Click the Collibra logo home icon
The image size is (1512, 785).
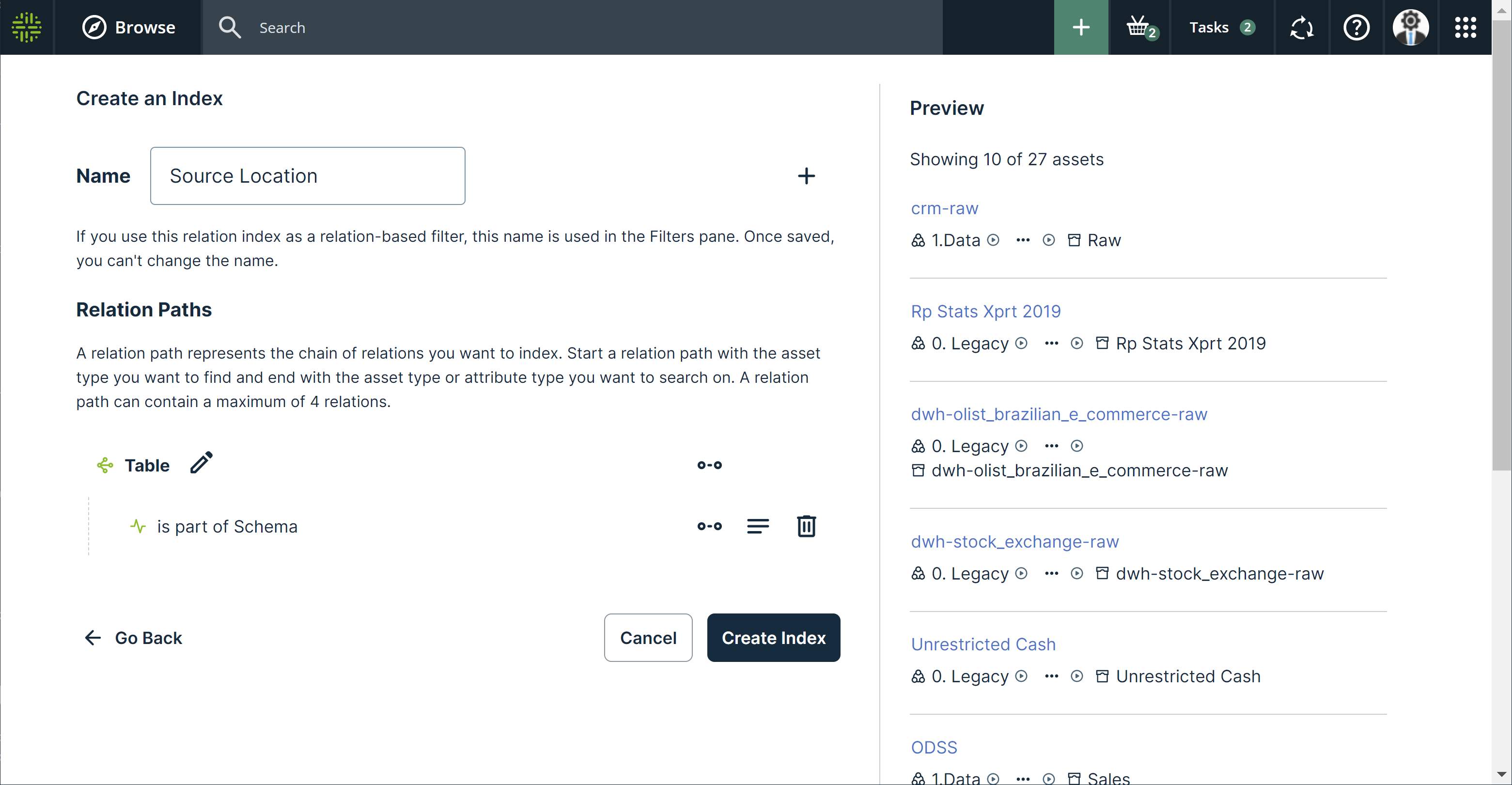(x=27, y=27)
